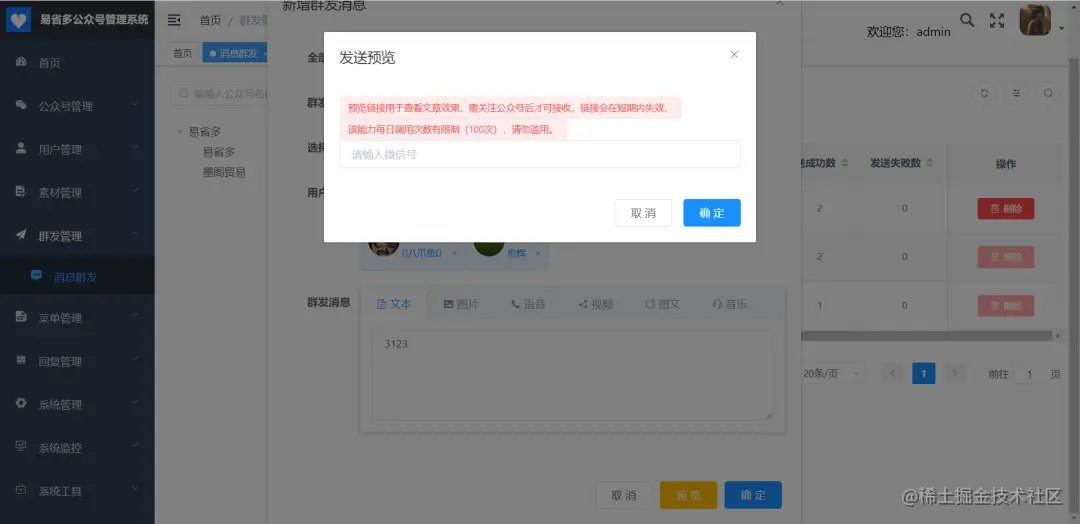Collapse the 易省多 tree node

(180, 132)
